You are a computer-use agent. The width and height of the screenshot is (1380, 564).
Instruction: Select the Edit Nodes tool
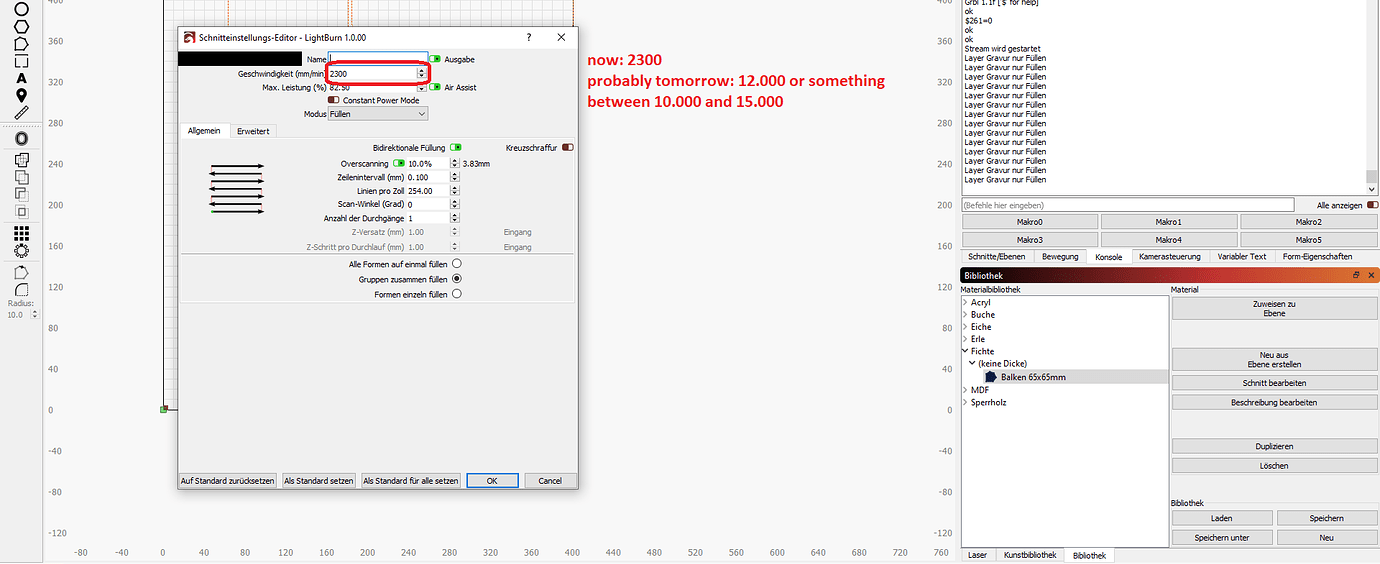21,272
